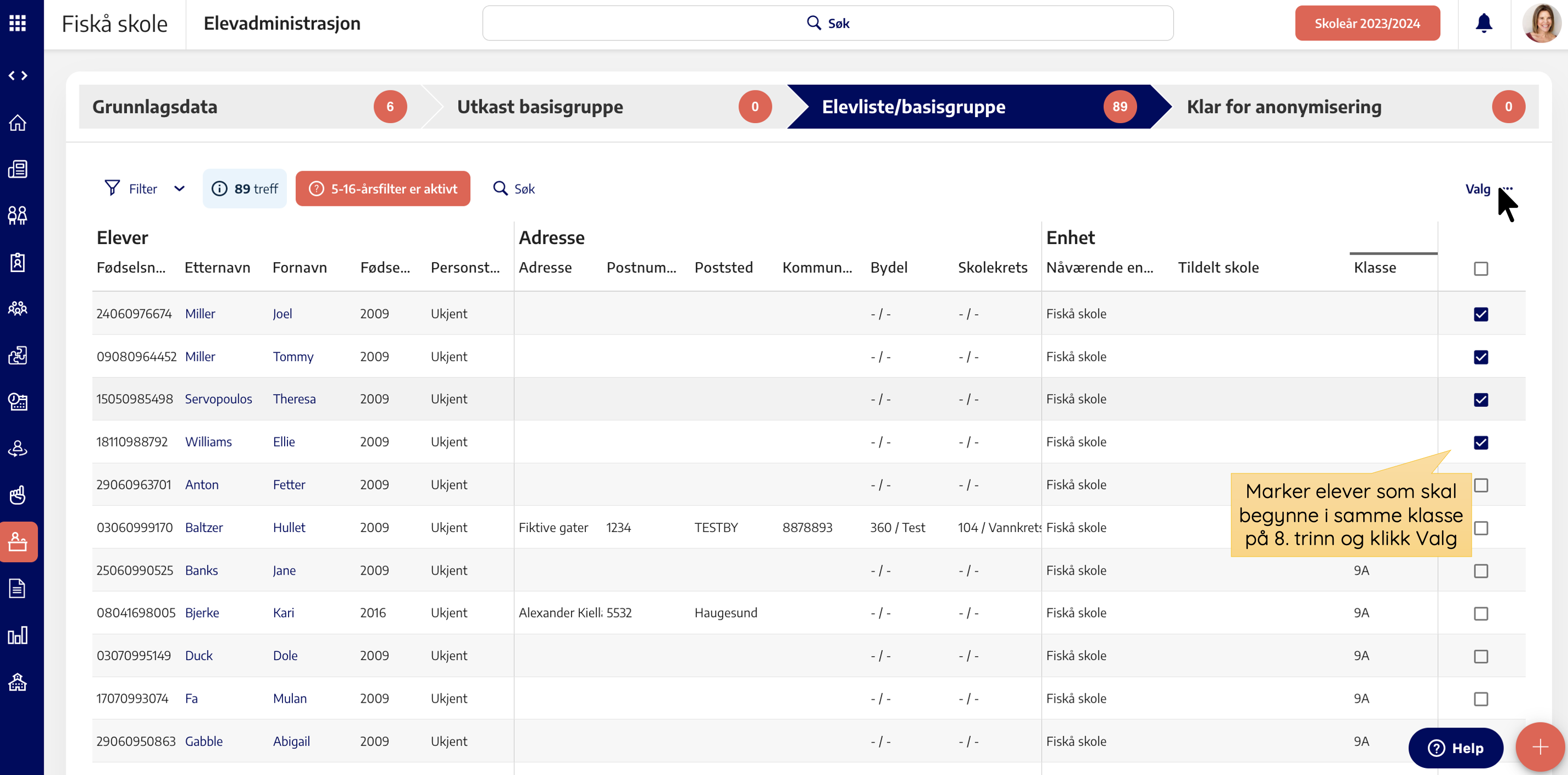The width and height of the screenshot is (1568, 775).
Task: Click the magnifier icon next to list Søk
Action: click(500, 189)
